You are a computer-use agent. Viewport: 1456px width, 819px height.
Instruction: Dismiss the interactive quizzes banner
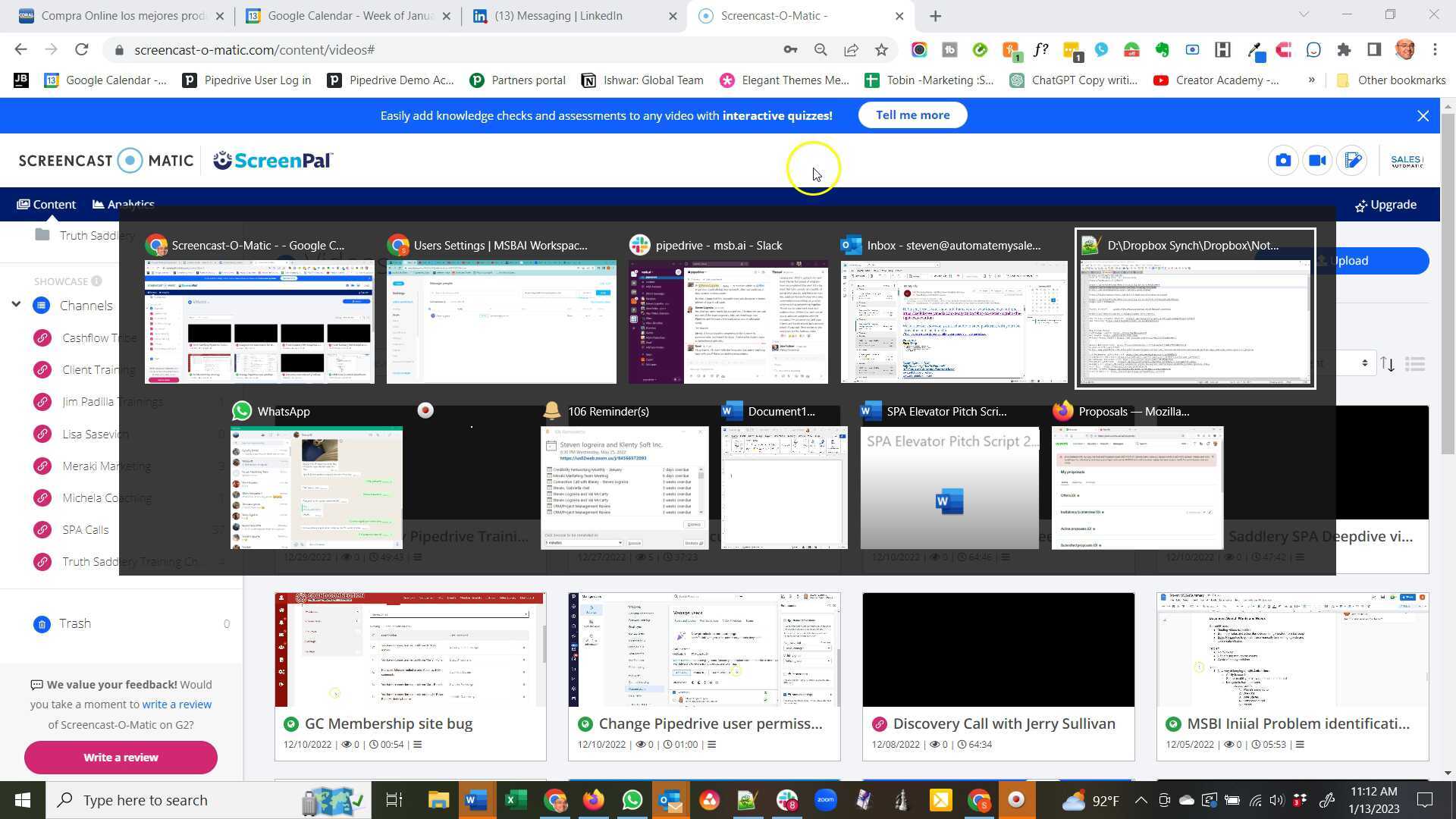point(1423,116)
